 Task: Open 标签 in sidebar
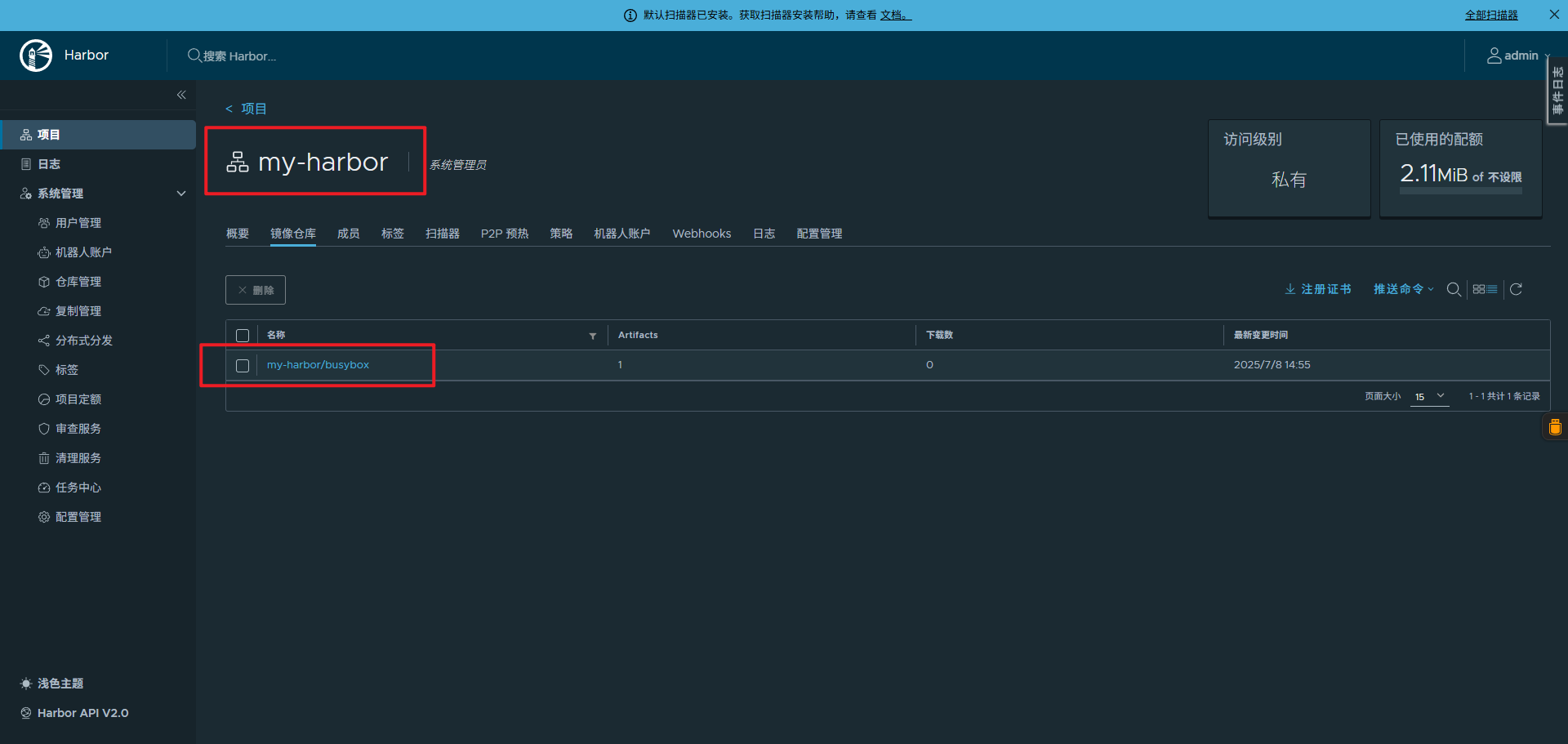67,370
